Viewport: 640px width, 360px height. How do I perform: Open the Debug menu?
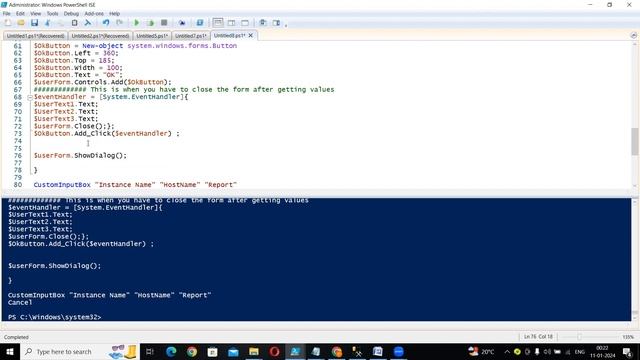click(71, 13)
